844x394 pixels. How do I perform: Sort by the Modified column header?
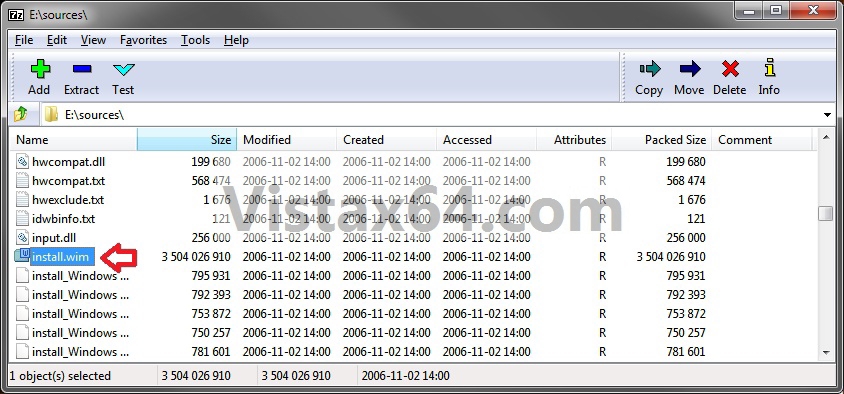click(286, 140)
